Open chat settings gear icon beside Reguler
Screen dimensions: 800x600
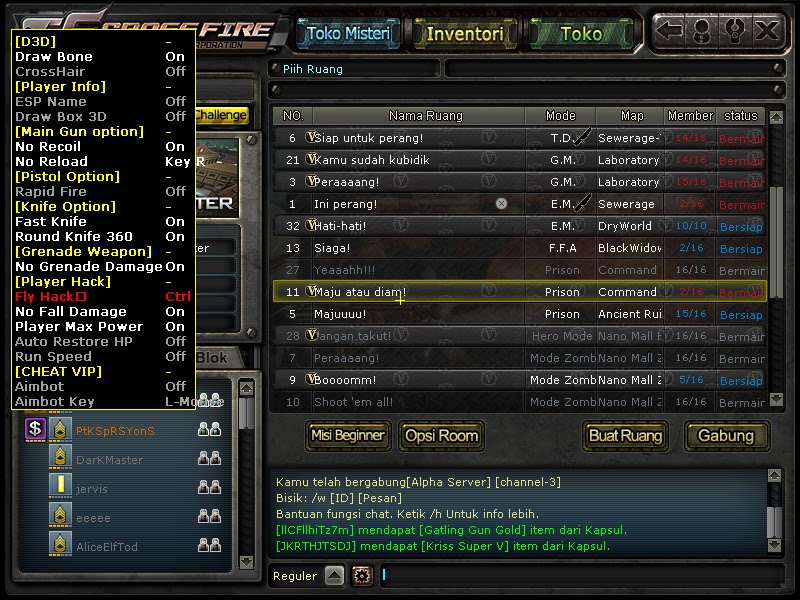pos(362,576)
